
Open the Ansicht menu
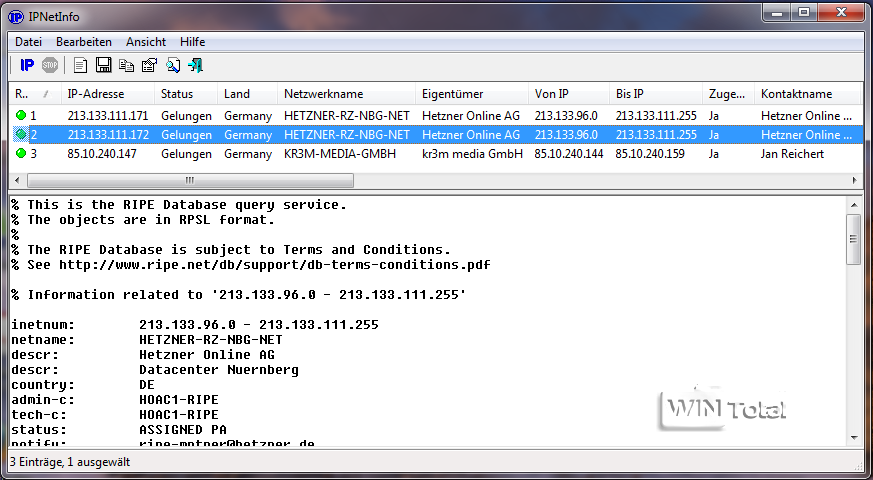tap(146, 42)
